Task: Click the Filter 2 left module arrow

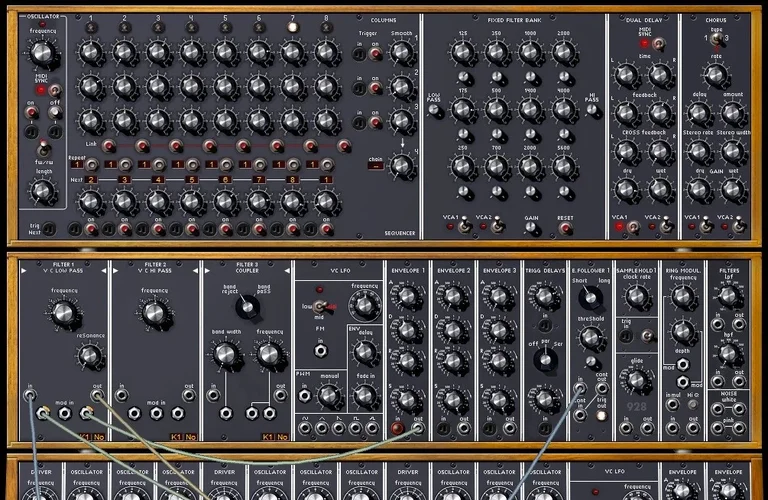Action: click(116, 270)
